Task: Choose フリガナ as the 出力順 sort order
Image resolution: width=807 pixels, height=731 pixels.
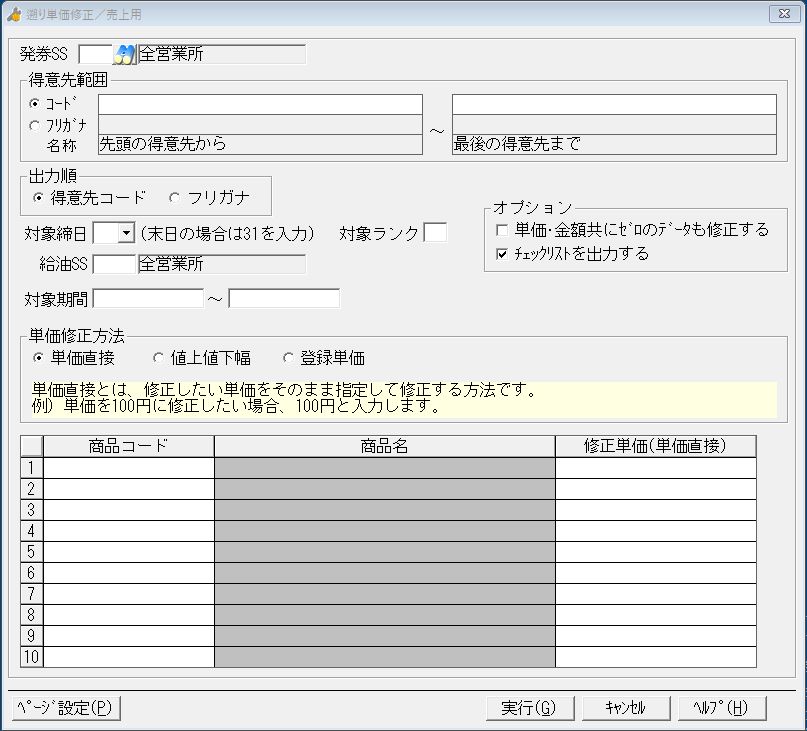Action: coord(174,197)
